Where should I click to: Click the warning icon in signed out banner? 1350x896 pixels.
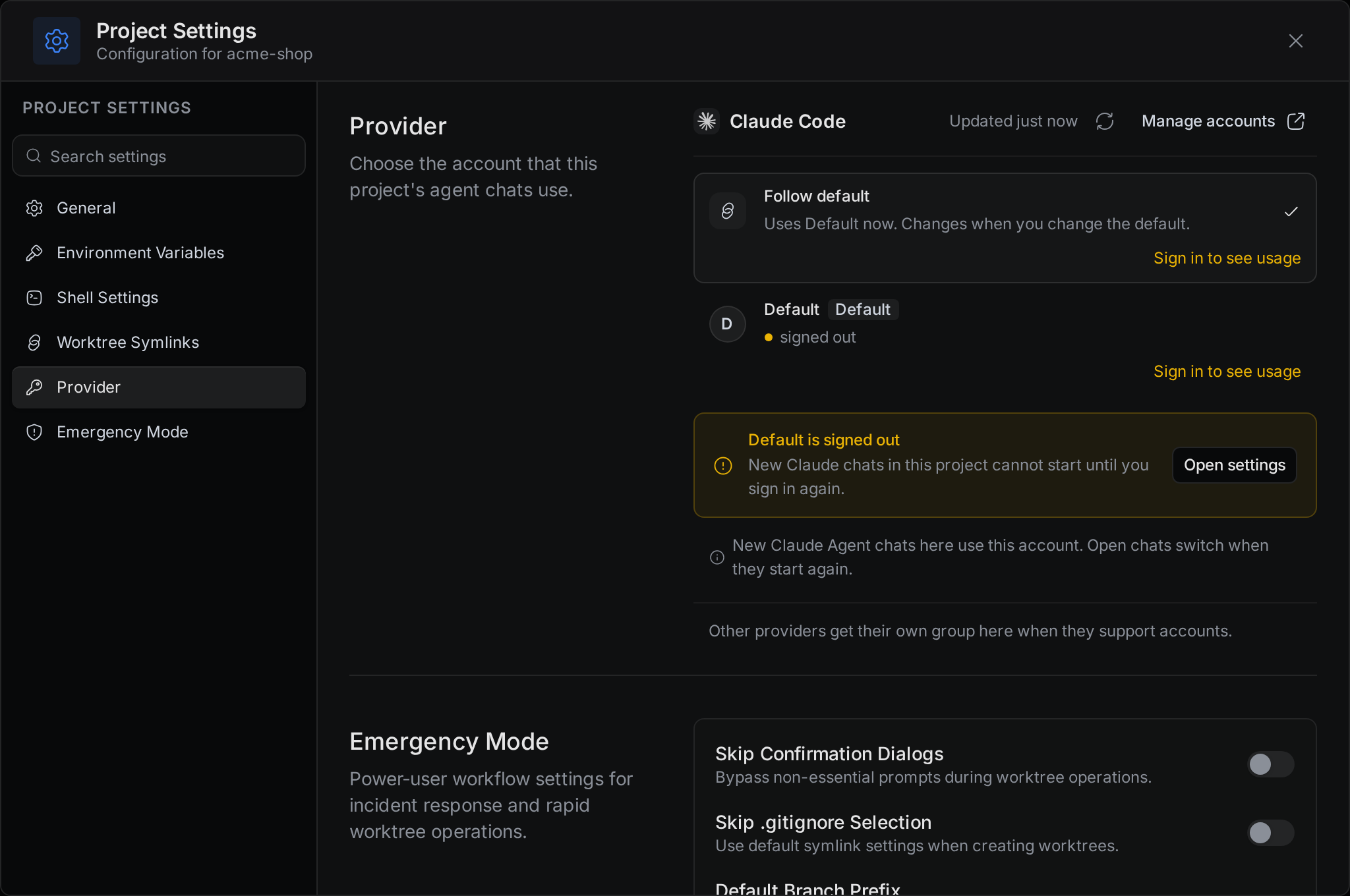pyautogui.click(x=723, y=466)
